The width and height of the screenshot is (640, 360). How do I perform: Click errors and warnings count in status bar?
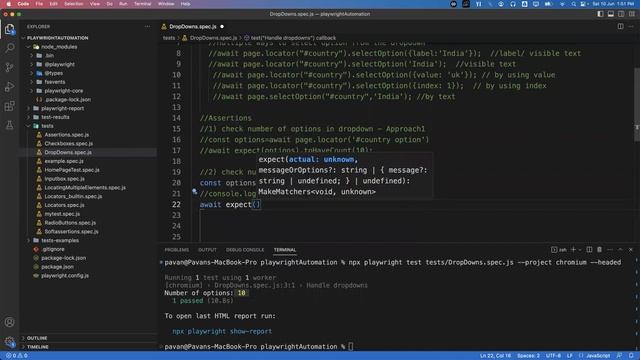pyautogui.click(x=17, y=356)
